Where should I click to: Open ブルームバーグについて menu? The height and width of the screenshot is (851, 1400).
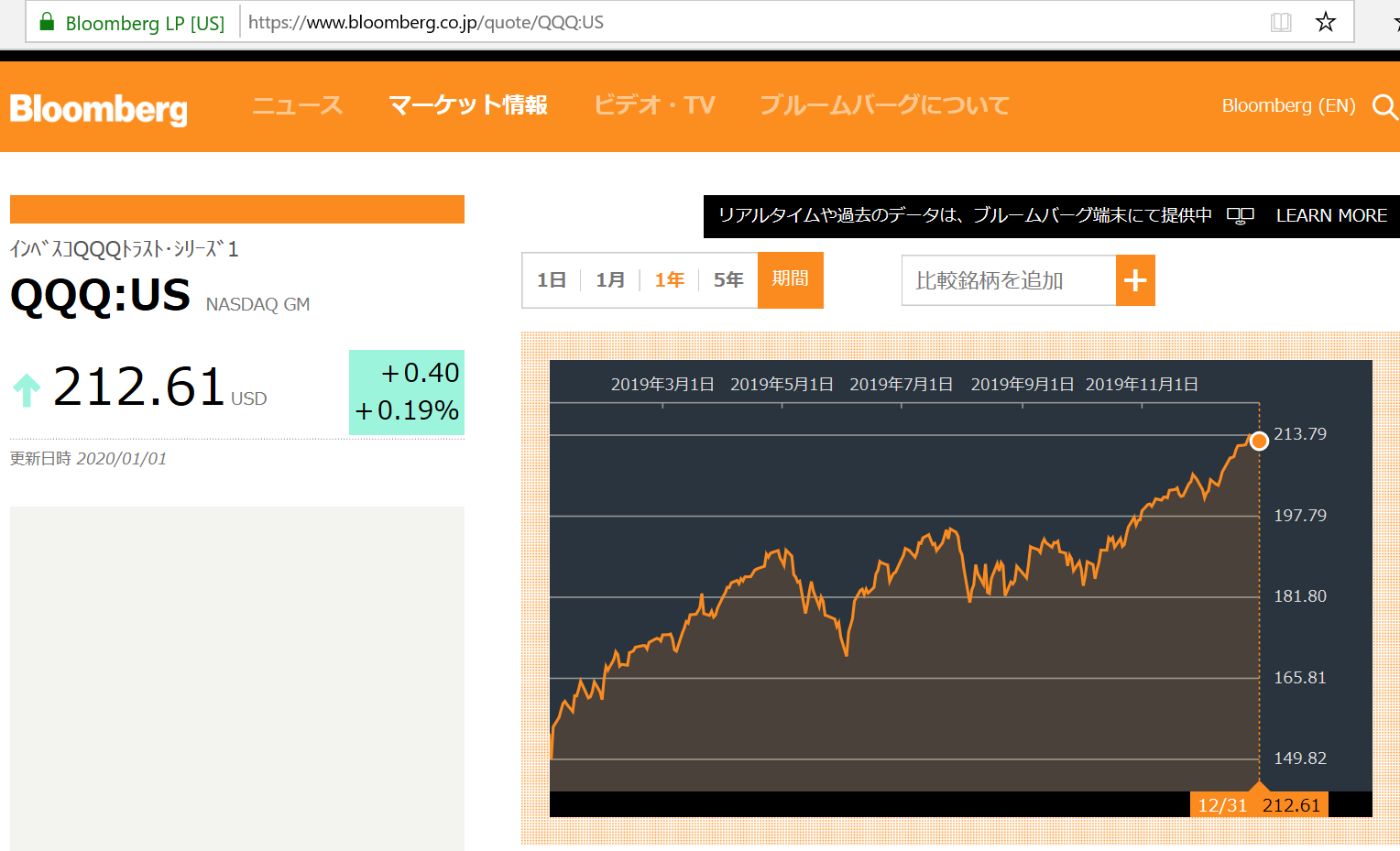[884, 105]
